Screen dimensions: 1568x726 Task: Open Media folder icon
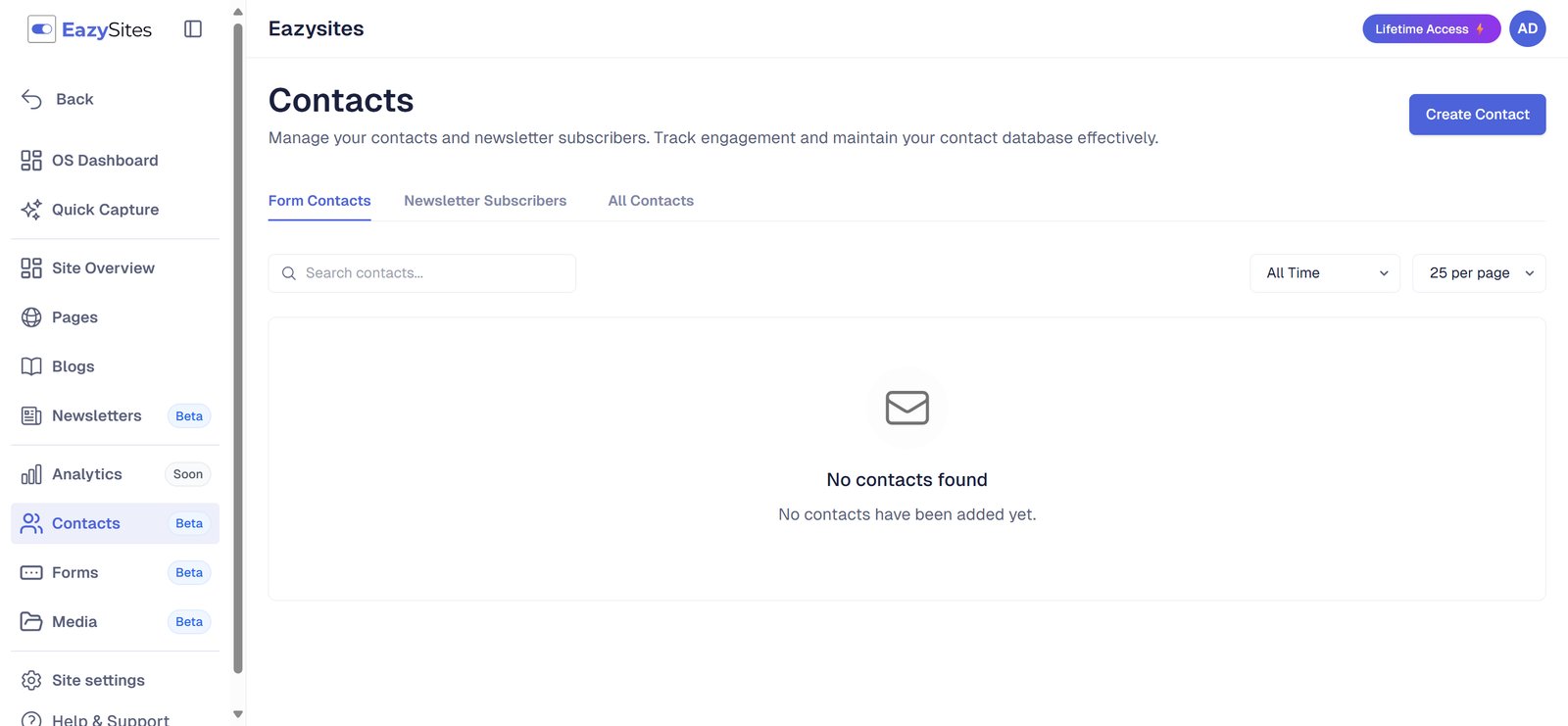tap(31, 622)
